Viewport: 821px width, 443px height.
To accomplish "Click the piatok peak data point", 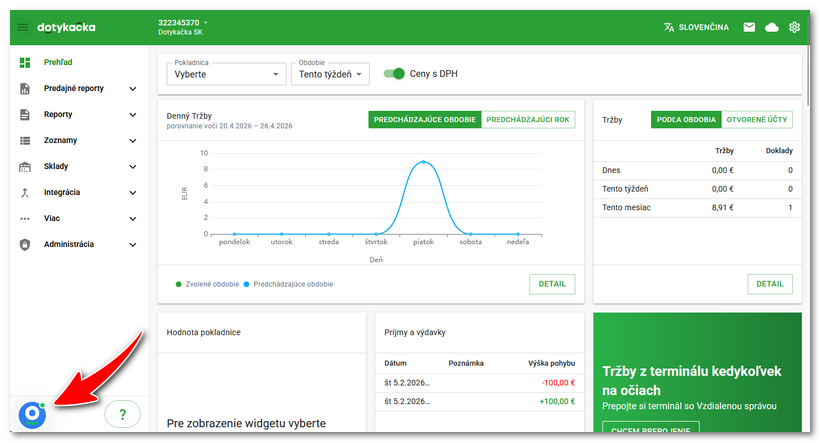I will click(x=423, y=162).
